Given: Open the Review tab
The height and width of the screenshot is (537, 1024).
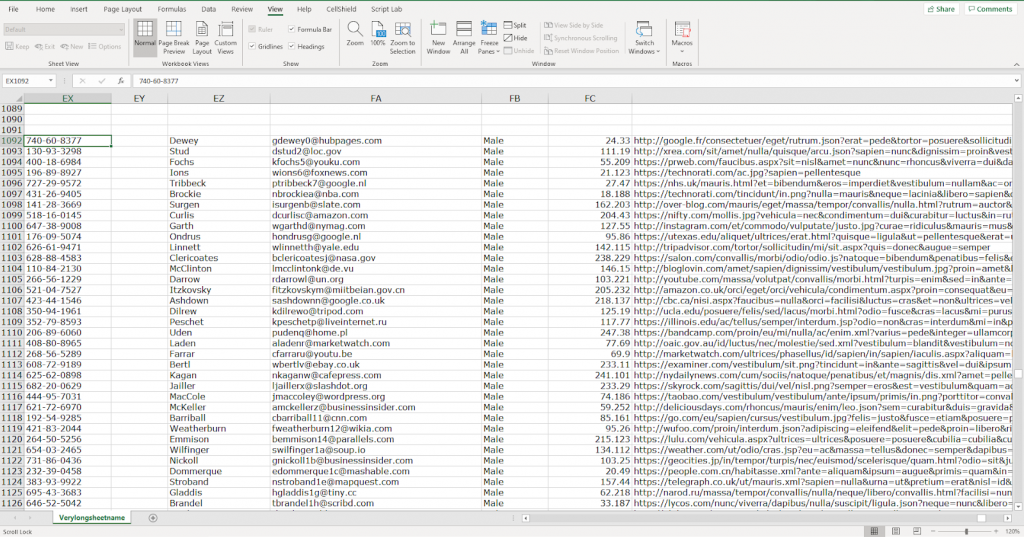Looking at the screenshot, I should click(242, 9).
